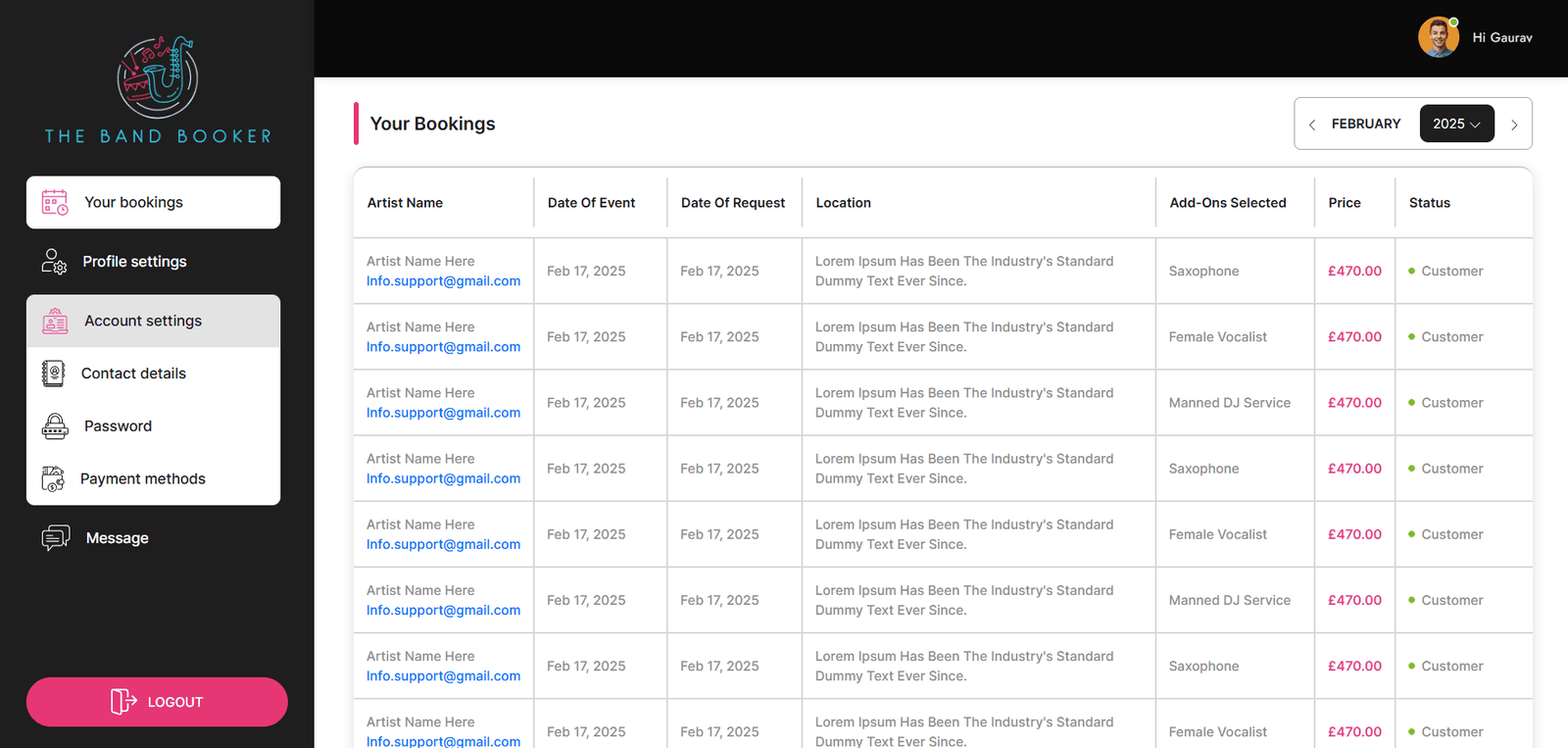
Task: Click the Hi Gaurav profile avatar
Action: click(1439, 37)
